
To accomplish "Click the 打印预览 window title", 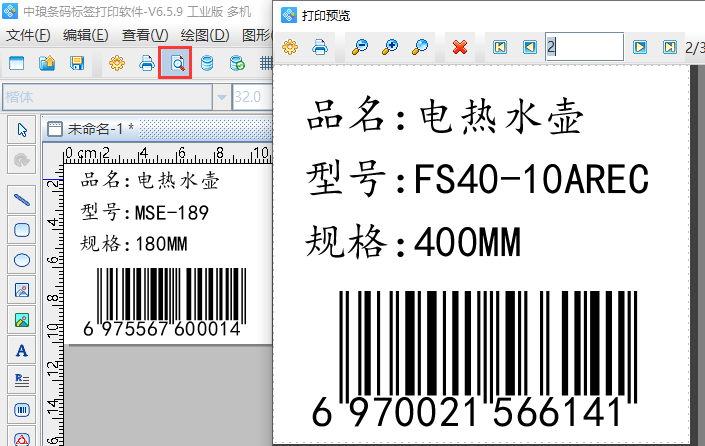I will (x=326, y=16).
